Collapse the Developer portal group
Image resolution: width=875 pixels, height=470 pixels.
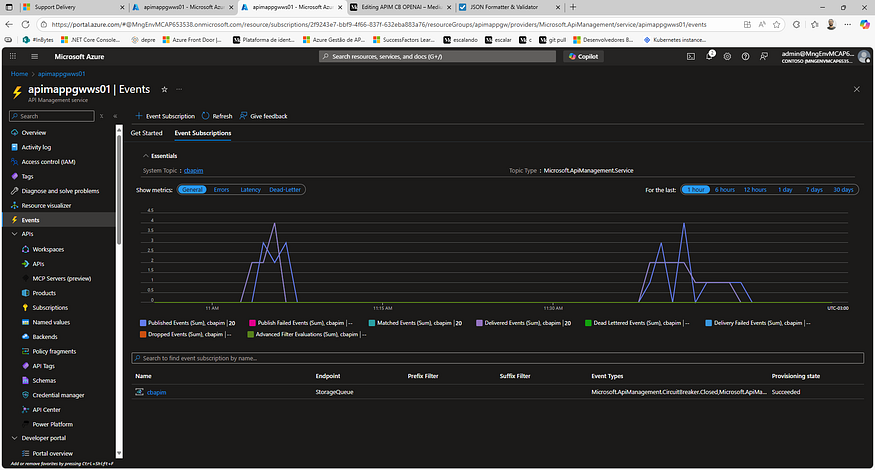15,438
